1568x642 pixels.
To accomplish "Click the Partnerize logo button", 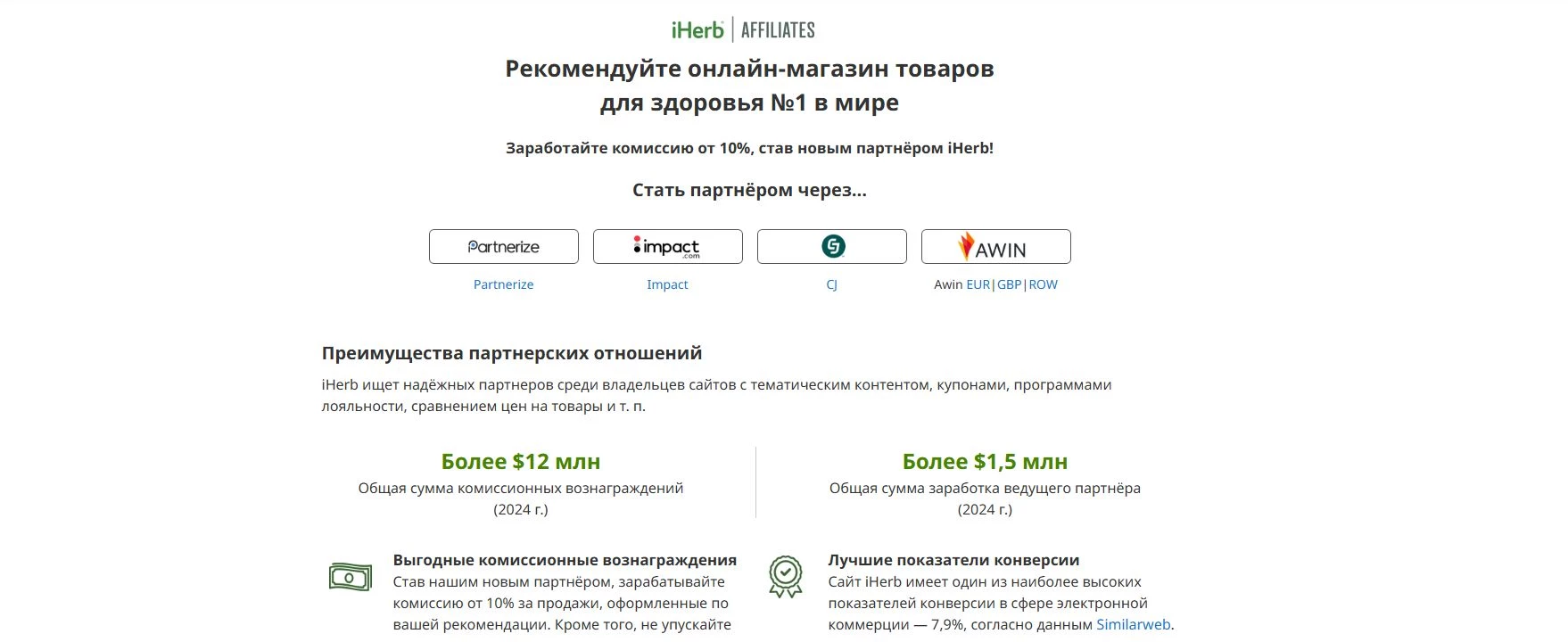I will click(x=504, y=247).
